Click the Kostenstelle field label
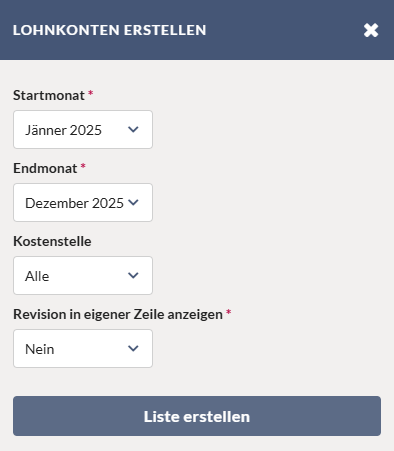394x451 pixels. pos(52,241)
